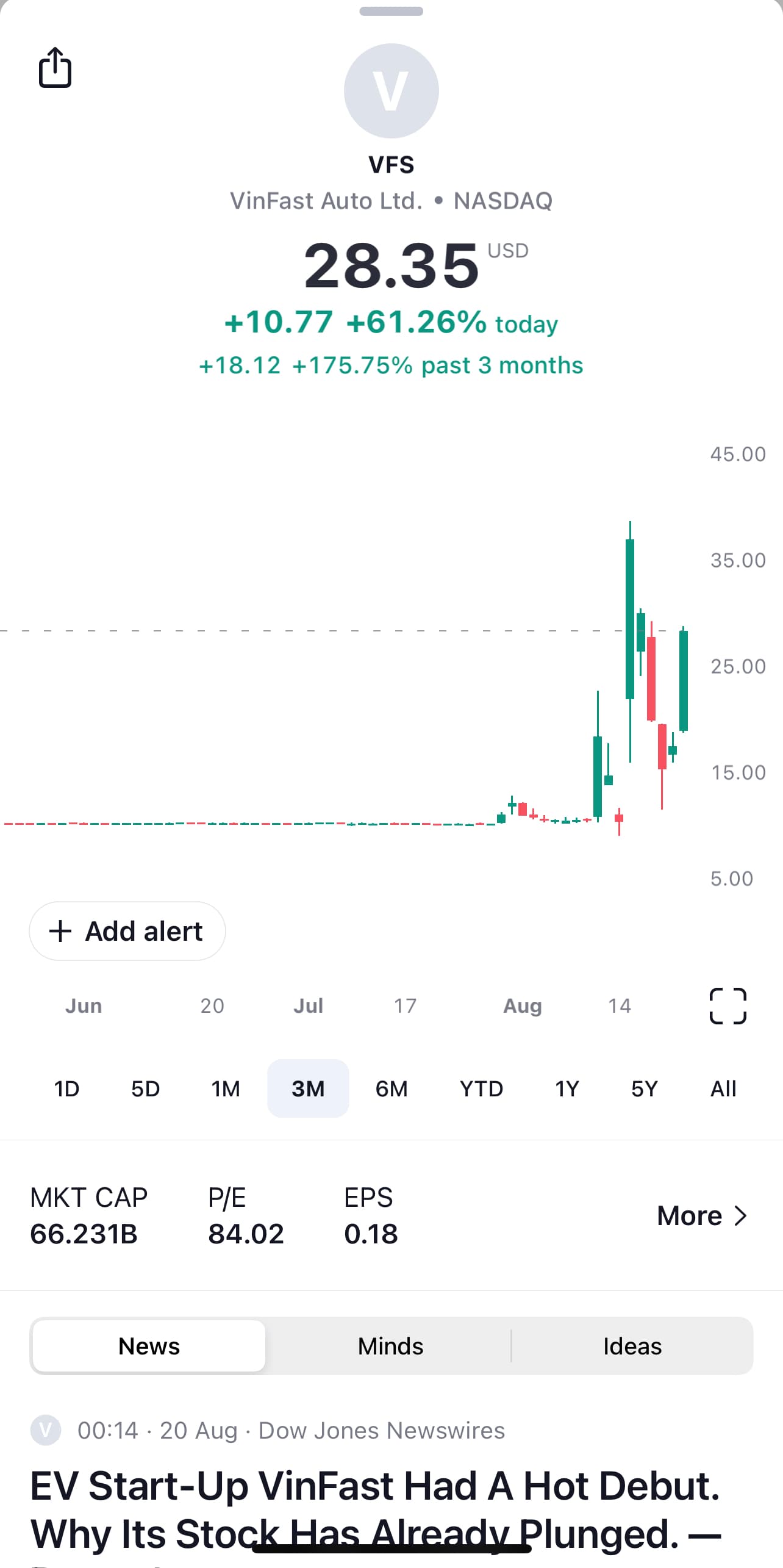Open the VinFast Hot Debut article

pos(375,1507)
